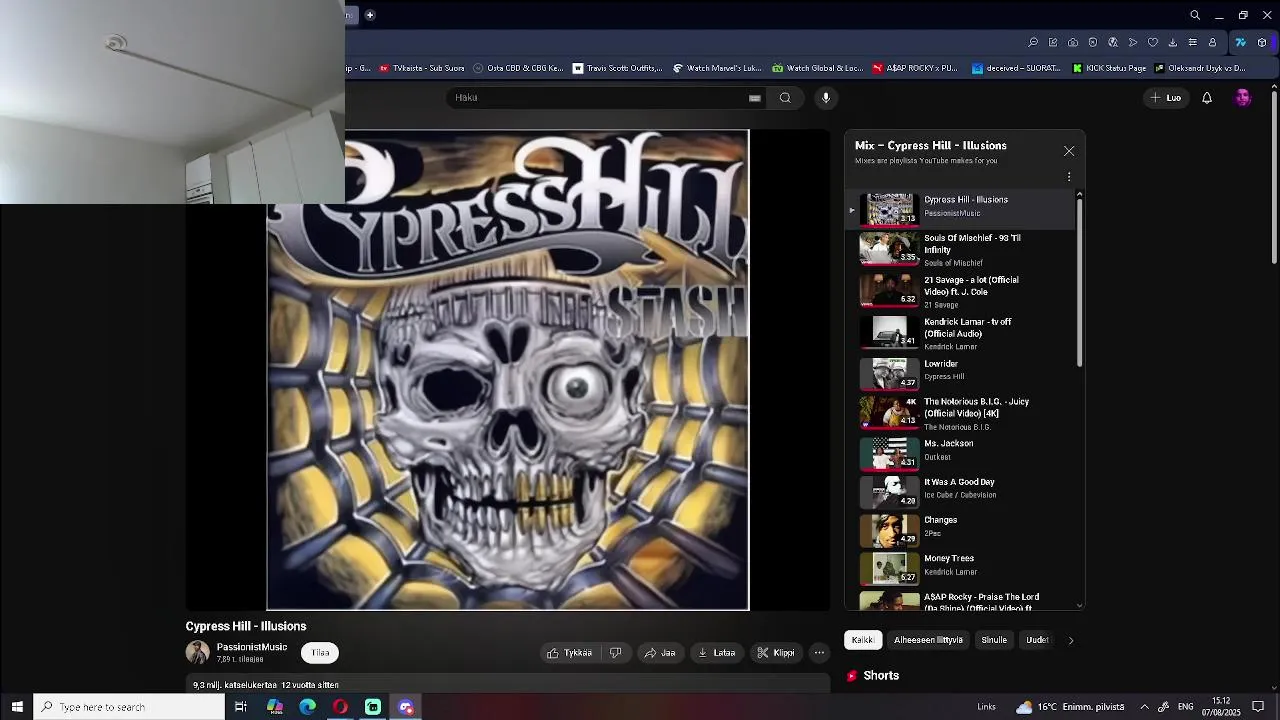Open easy setup sliders icon
1280x720 pixels.
pos(1193,42)
